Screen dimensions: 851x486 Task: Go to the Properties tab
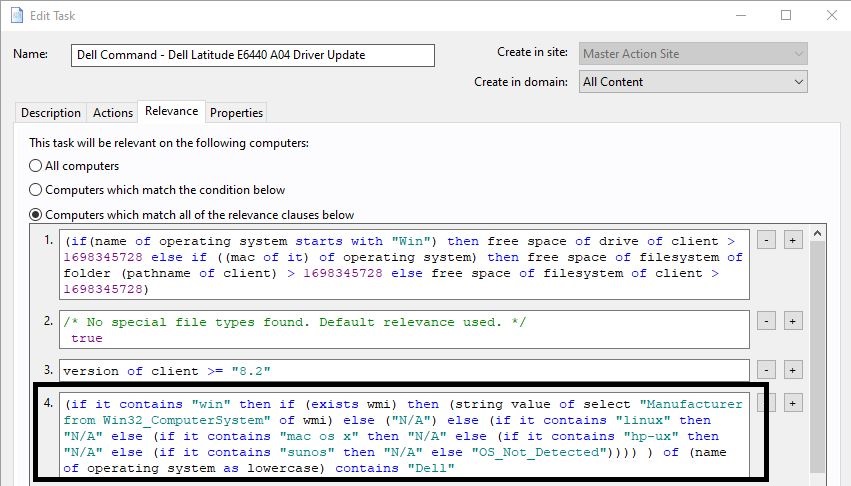[x=236, y=113]
